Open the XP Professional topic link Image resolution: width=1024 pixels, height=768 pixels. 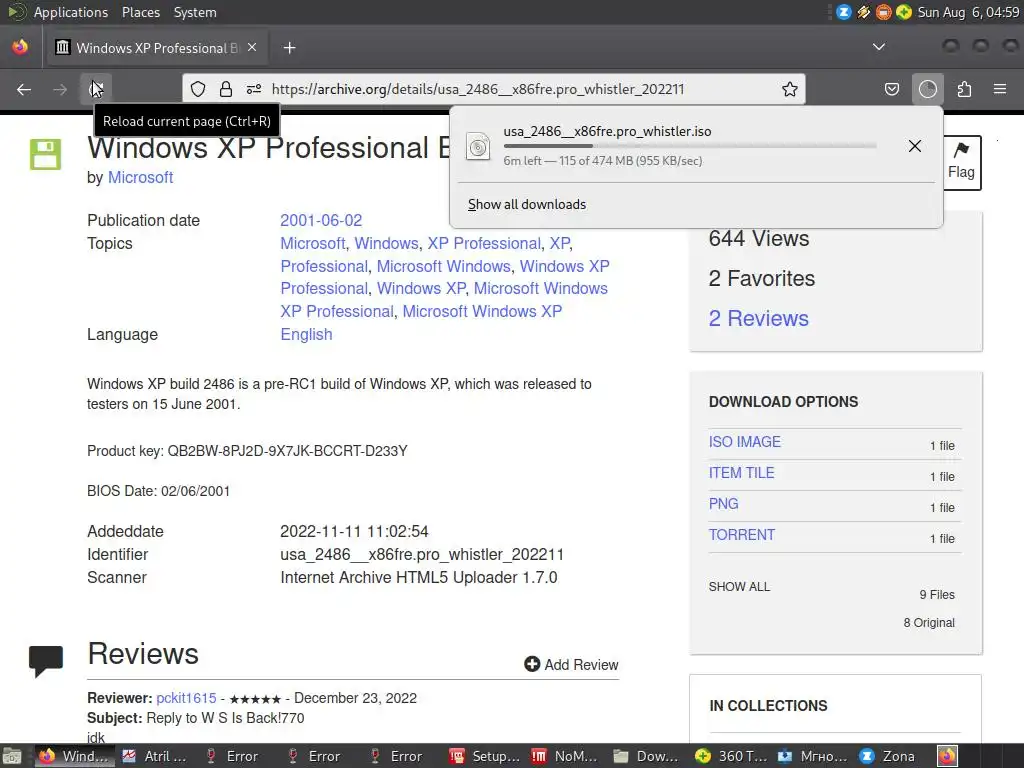click(x=484, y=244)
